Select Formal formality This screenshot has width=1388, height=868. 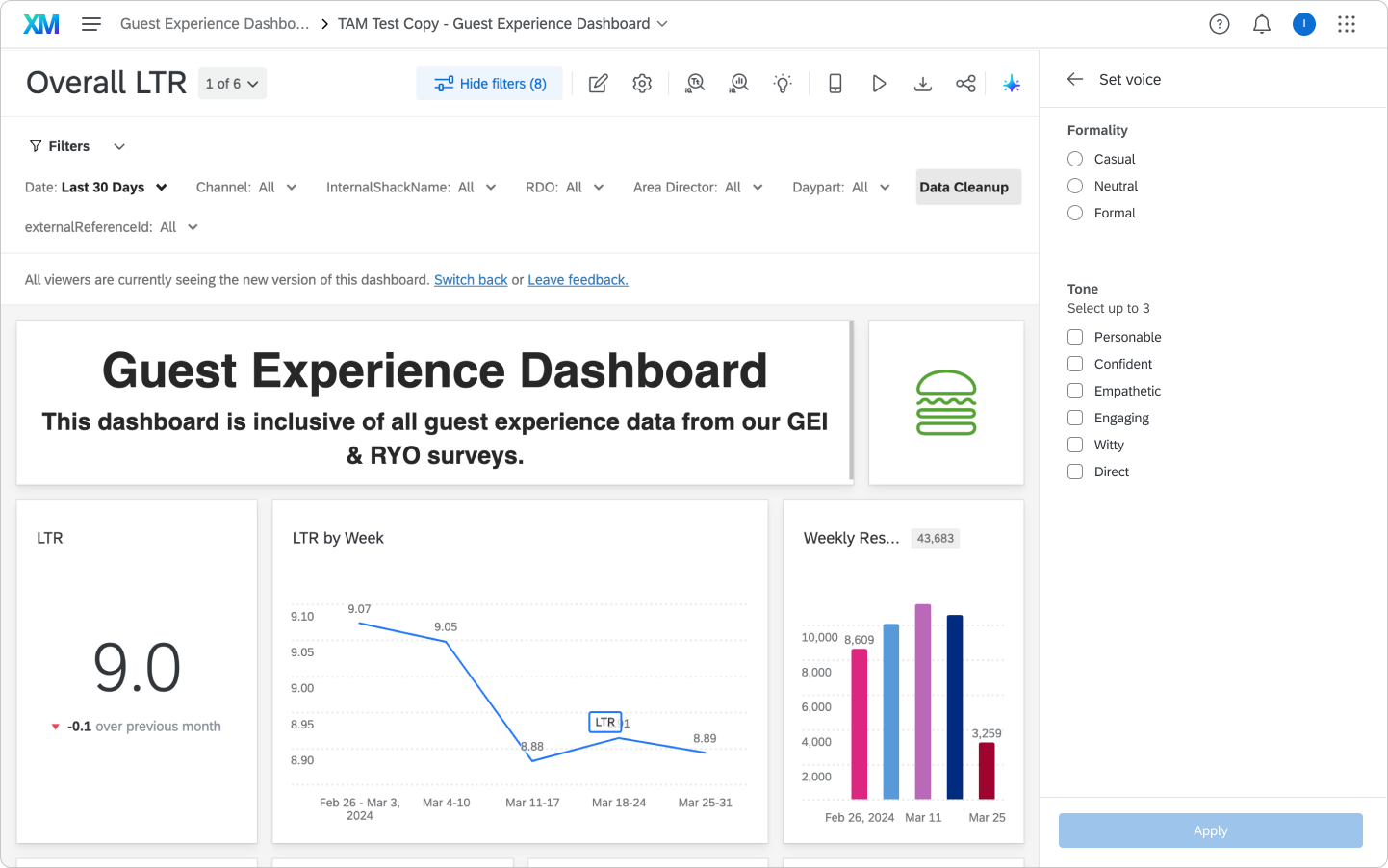1075,213
